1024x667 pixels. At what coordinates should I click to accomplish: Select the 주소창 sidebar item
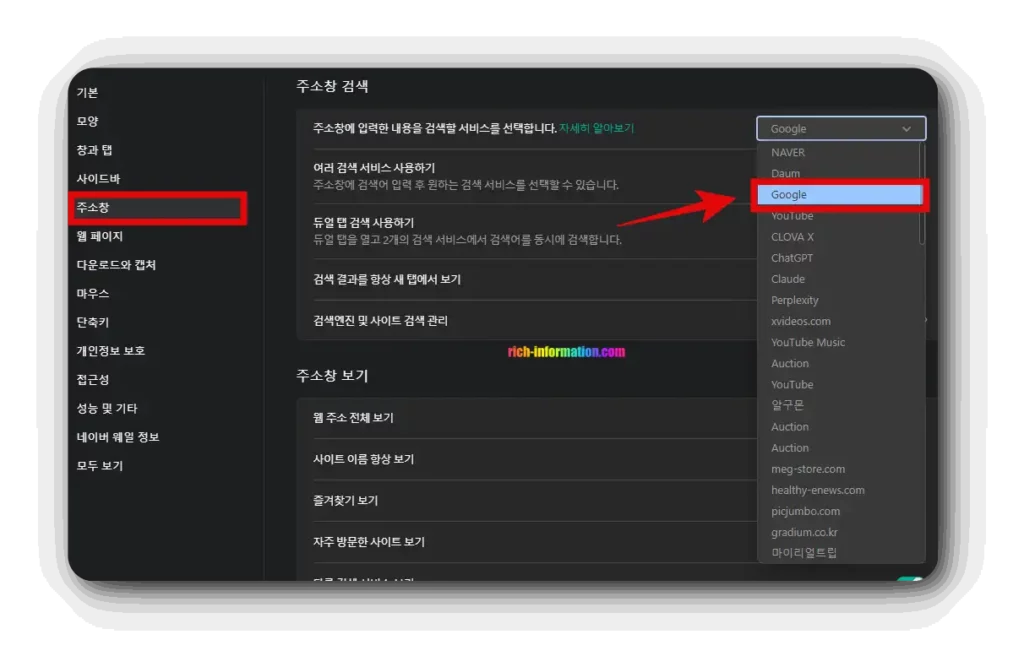pyautogui.click(x=157, y=208)
